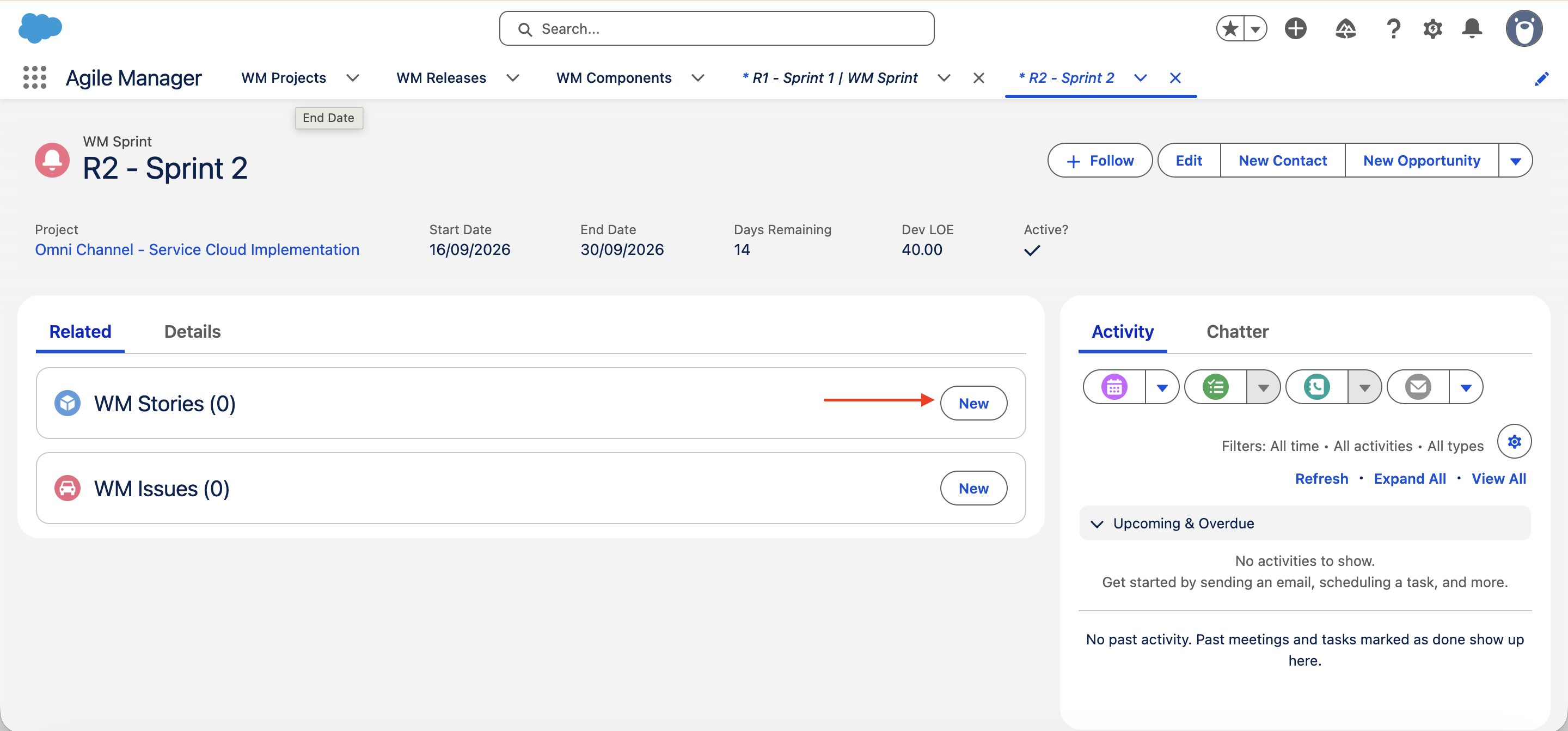
Task: Click the Active? checkmark field
Action: coord(1032,251)
